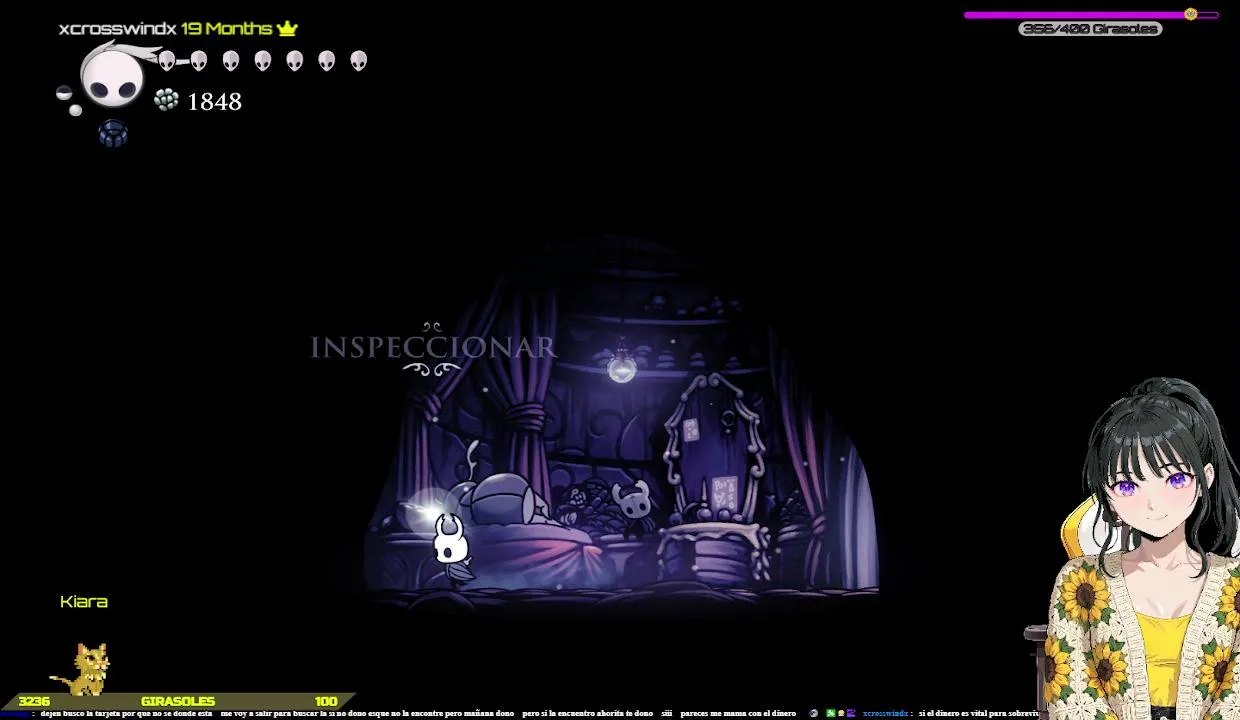The height and width of the screenshot is (720, 1240).
Task: Click ticker message 'pareces me mama con el dinero'
Action: (x=738, y=713)
